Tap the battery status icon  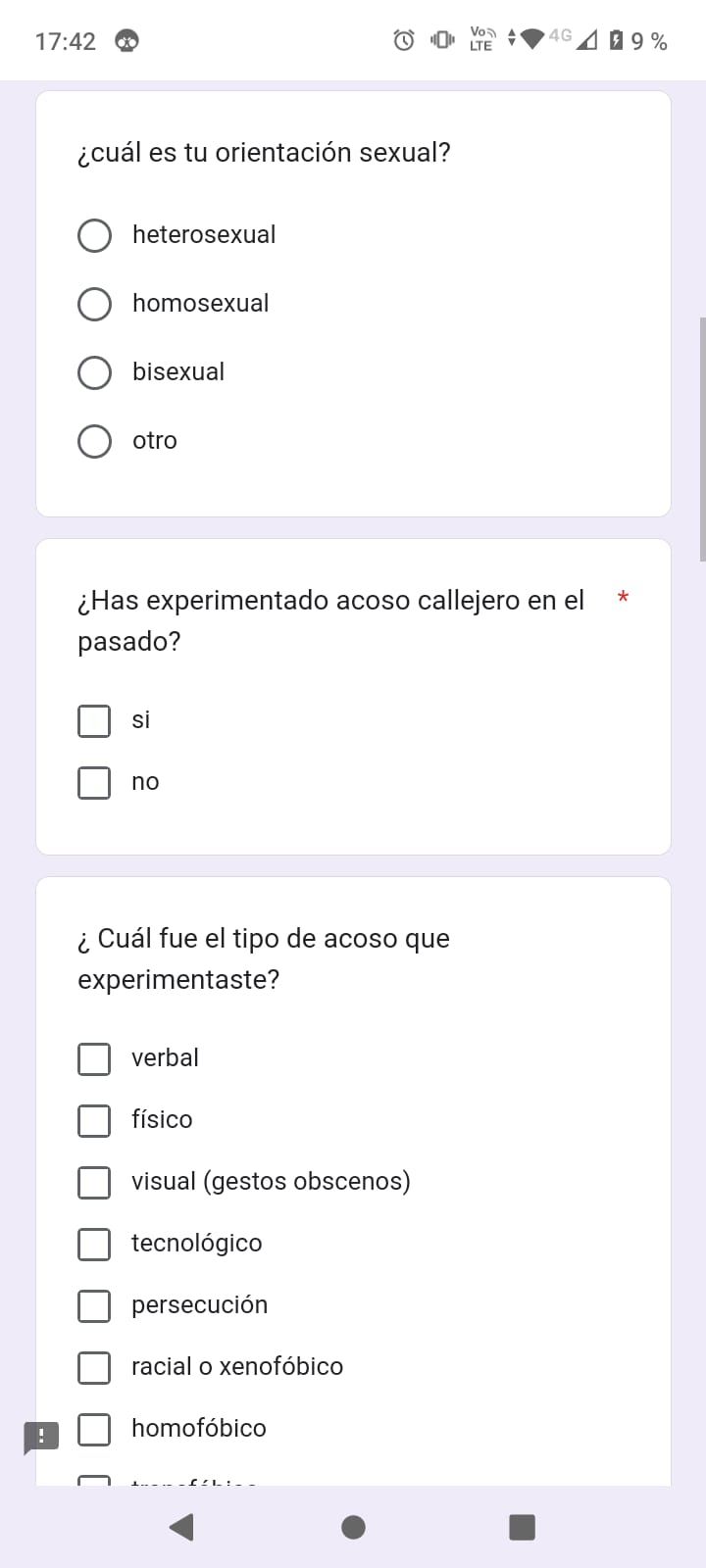coord(616,40)
